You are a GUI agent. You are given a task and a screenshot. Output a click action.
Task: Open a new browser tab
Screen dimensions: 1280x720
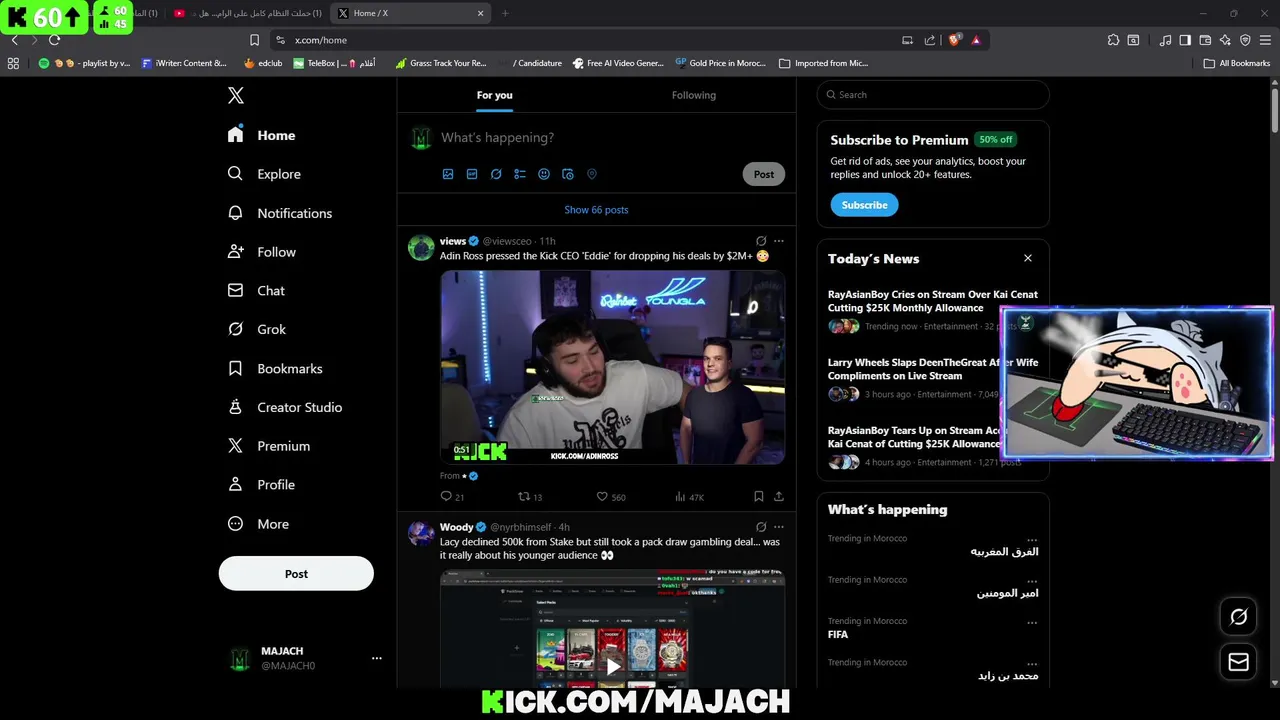coord(505,13)
